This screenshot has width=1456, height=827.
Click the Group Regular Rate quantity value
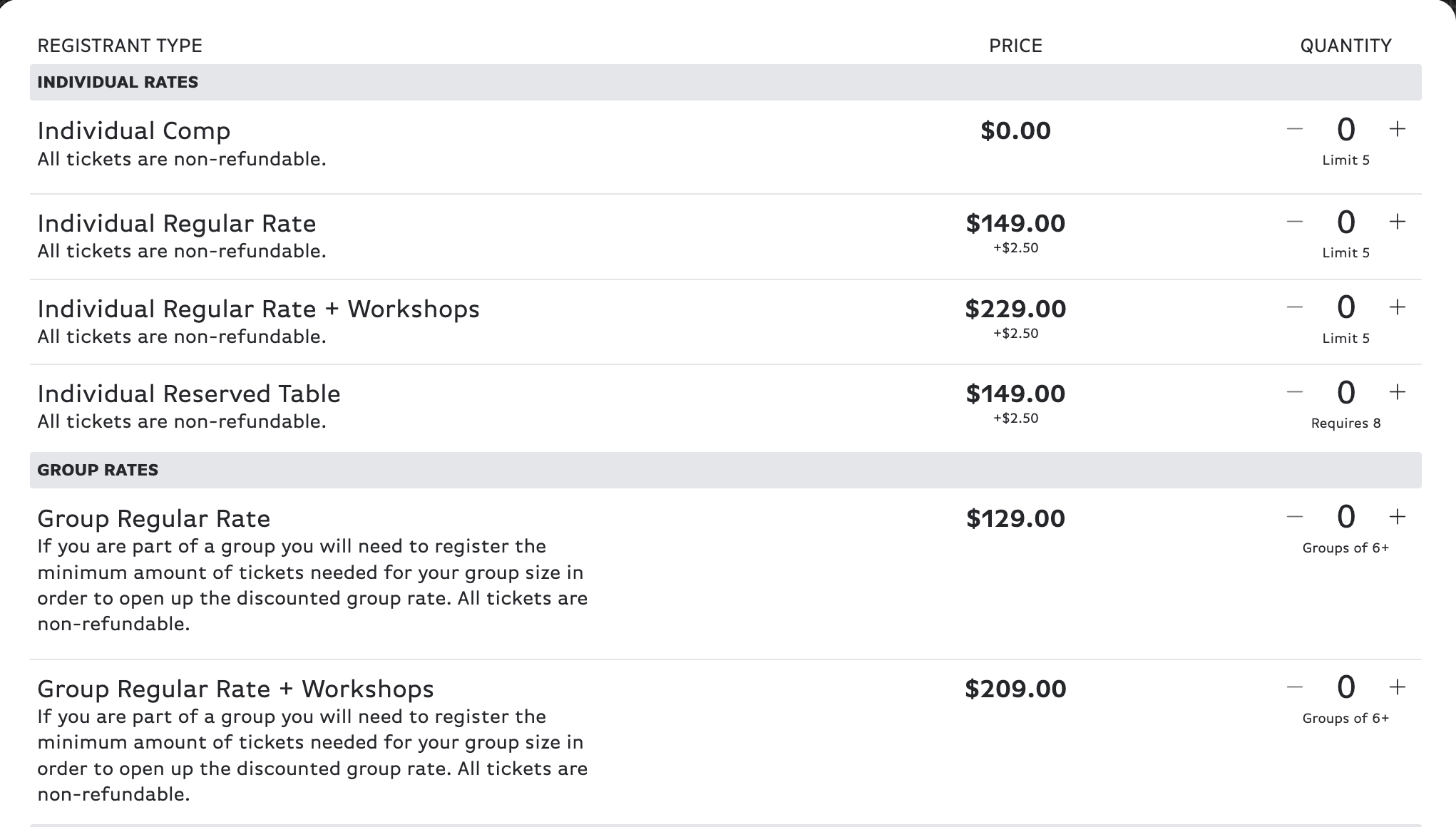coord(1346,517)
